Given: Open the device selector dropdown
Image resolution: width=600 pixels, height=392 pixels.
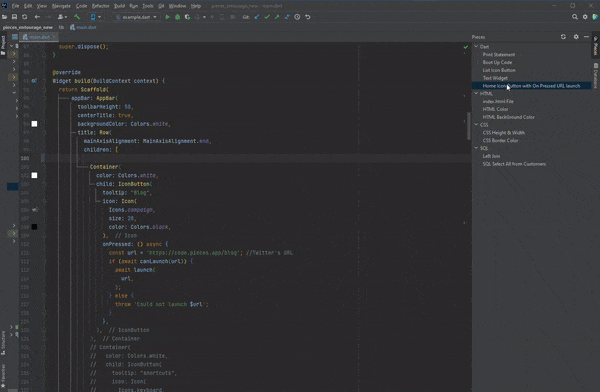Looking at the screenshot, I should pos(96,17).
